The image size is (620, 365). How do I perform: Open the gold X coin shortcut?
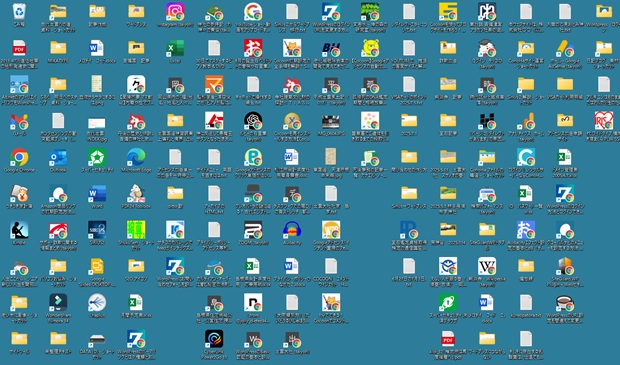point(292,121)
